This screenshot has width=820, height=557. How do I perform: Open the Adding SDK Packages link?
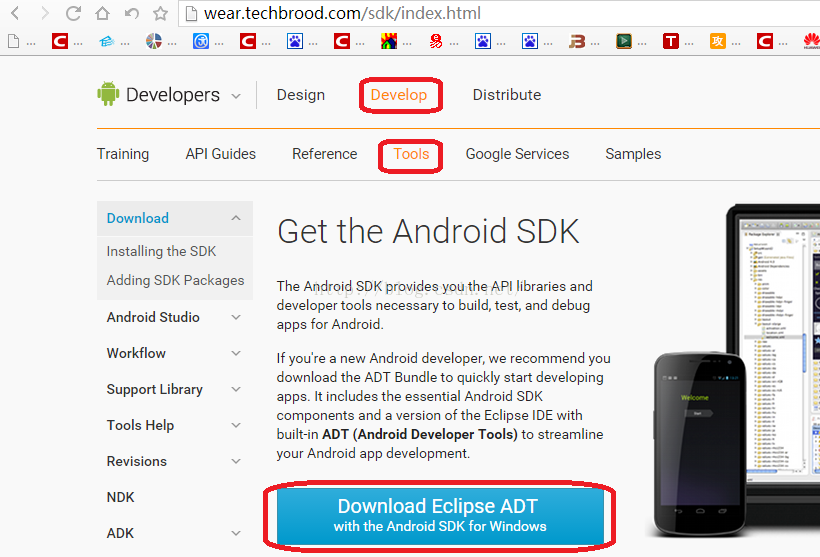pyautogui.click(x=175, y=280)
